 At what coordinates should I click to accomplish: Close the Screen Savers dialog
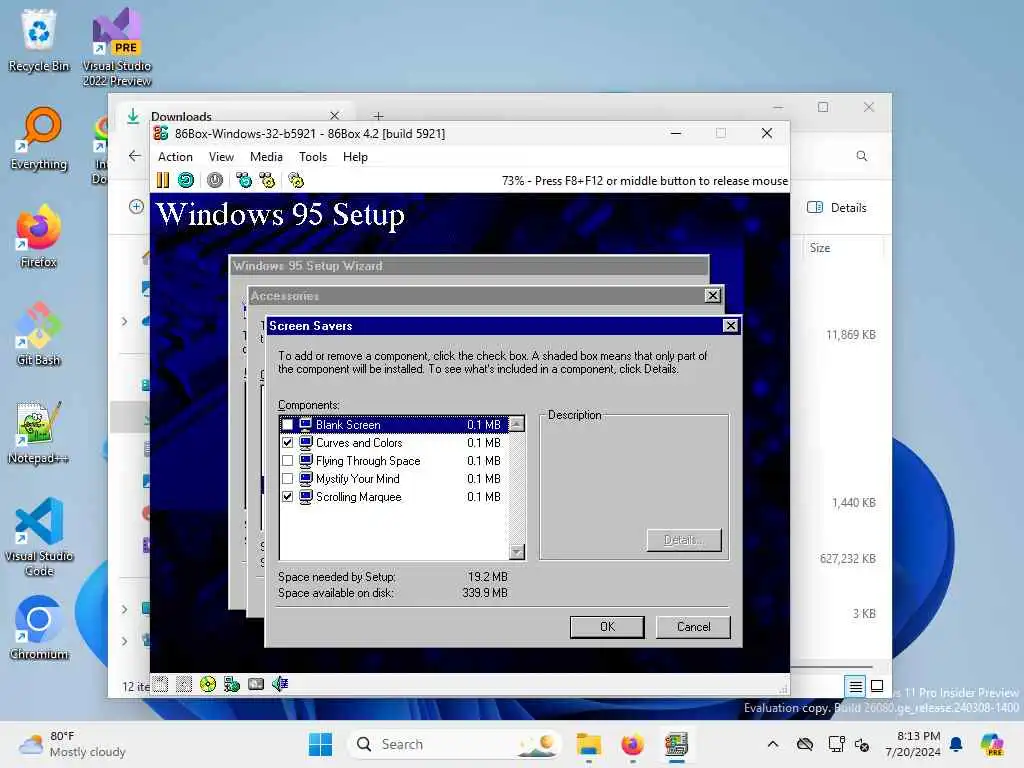(x=731, y=325)
